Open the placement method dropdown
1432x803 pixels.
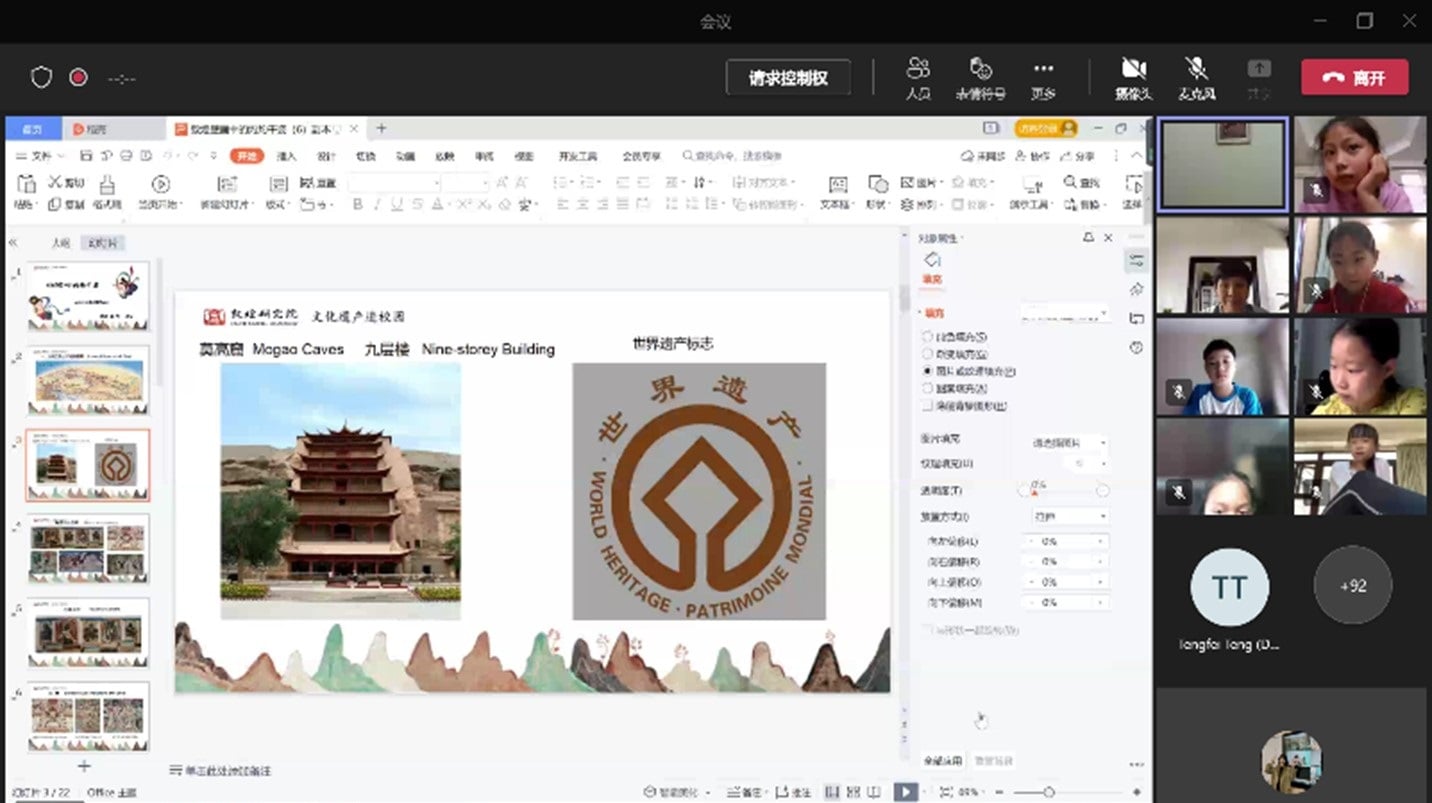(1070, 516)
